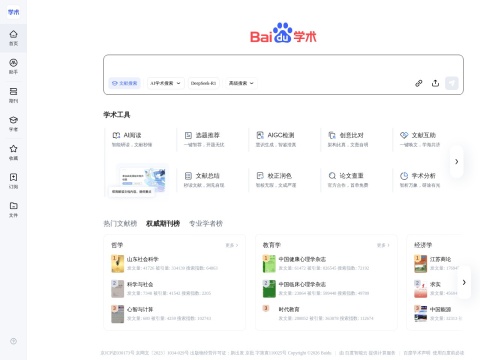
Task: Switch to the 专业学者榜 tab
Action: 206,223
